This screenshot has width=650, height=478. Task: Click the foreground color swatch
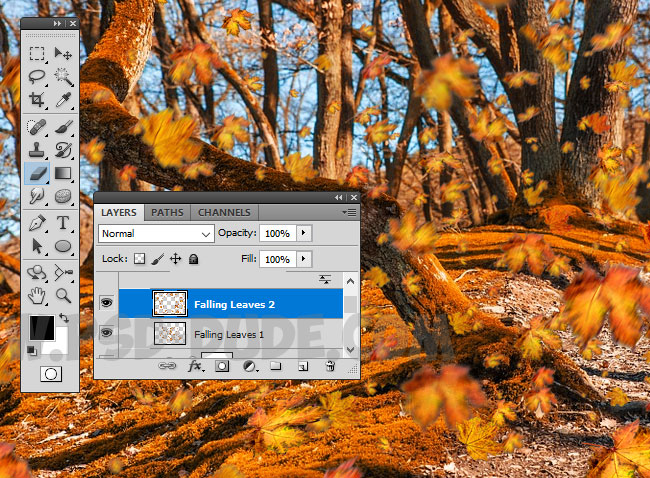40,327
